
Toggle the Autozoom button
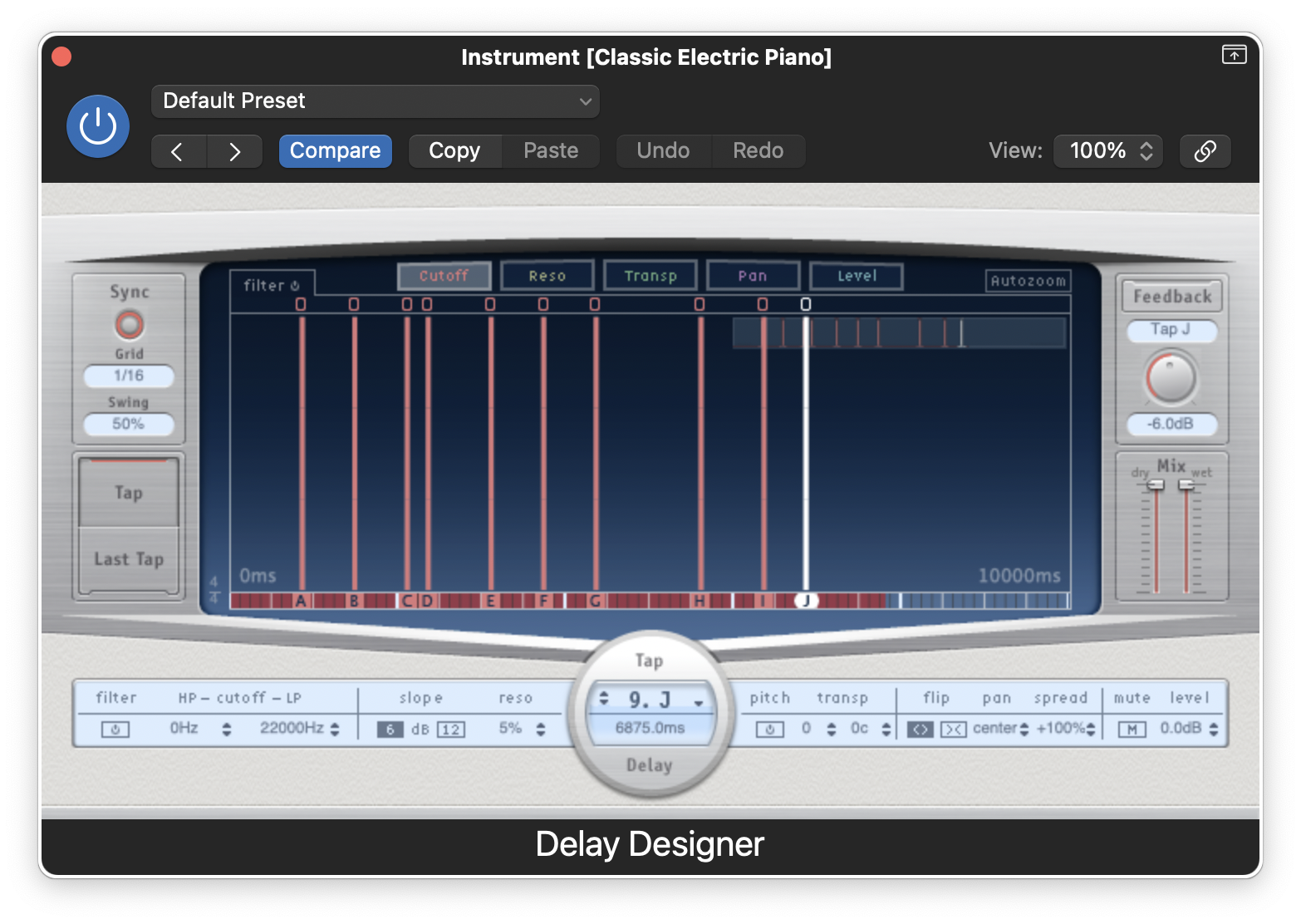pos(1028,281)
